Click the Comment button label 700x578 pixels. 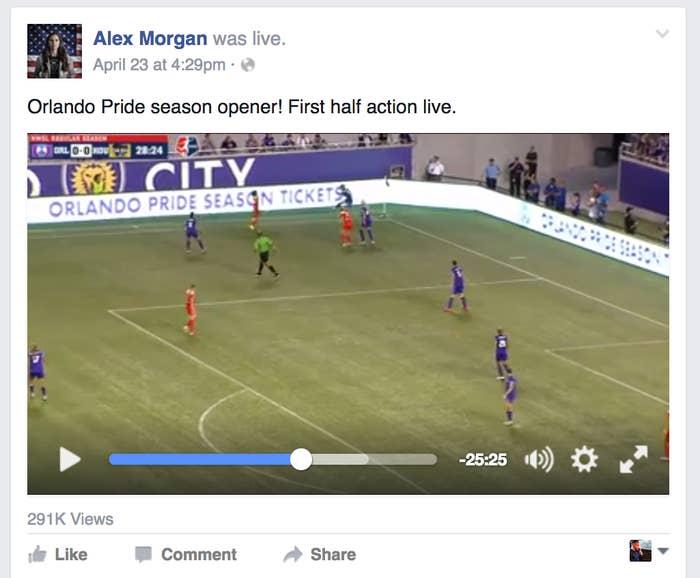199,554
